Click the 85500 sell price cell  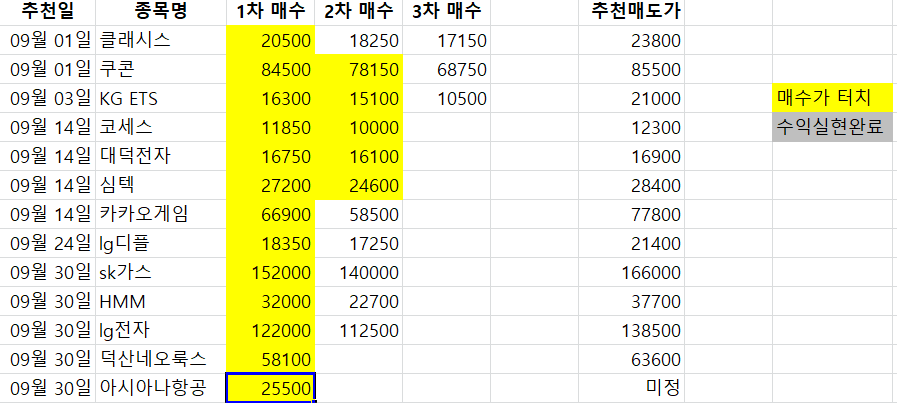pos(632,69)
